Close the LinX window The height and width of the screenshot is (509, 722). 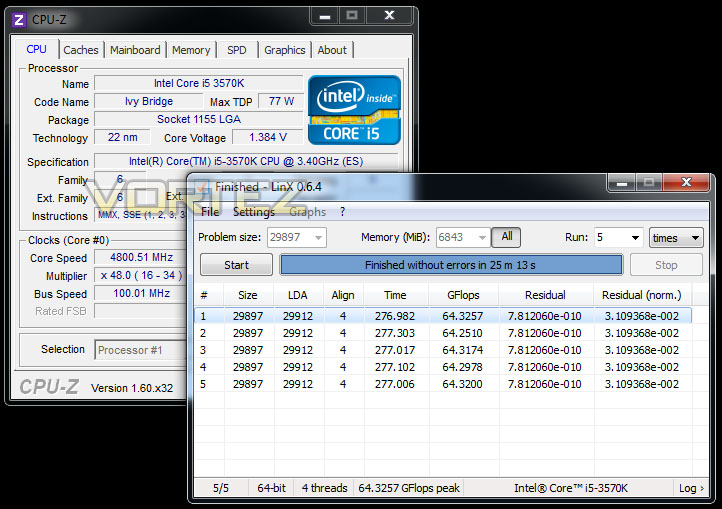(x=686, y=182)
